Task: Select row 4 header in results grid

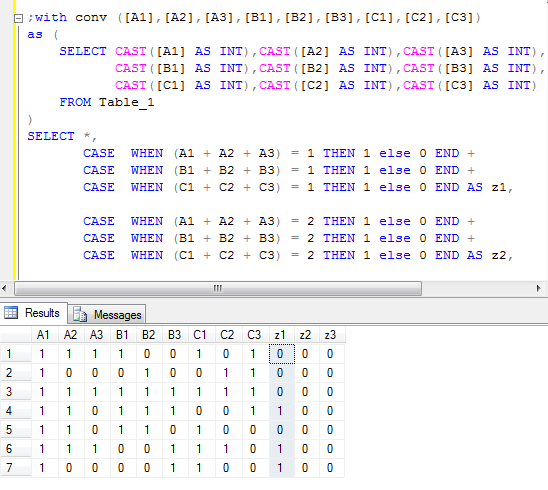Action: (15, 411)
